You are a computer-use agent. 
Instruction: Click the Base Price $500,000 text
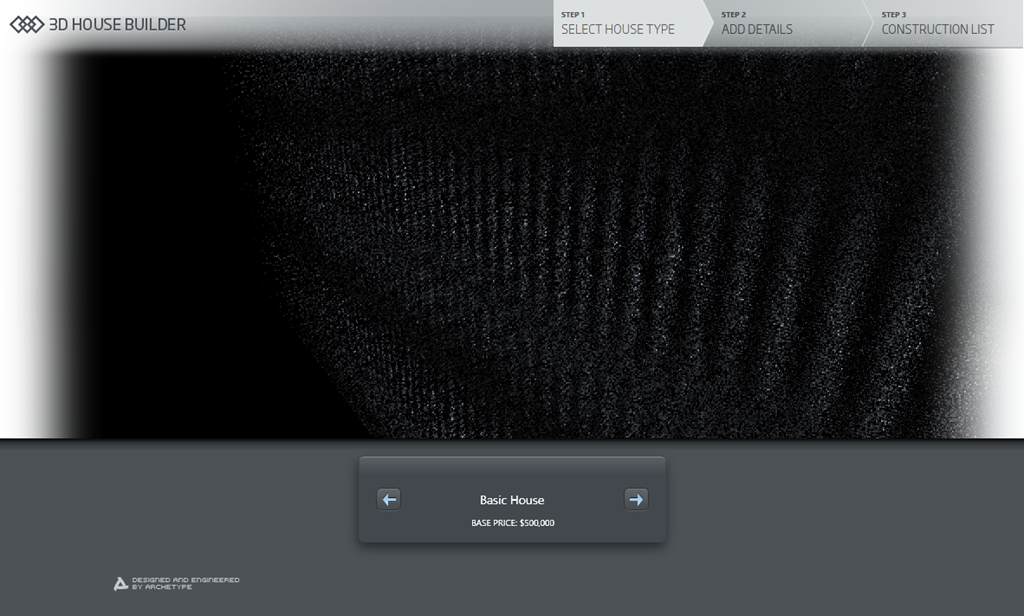click(x=512, y=523)
